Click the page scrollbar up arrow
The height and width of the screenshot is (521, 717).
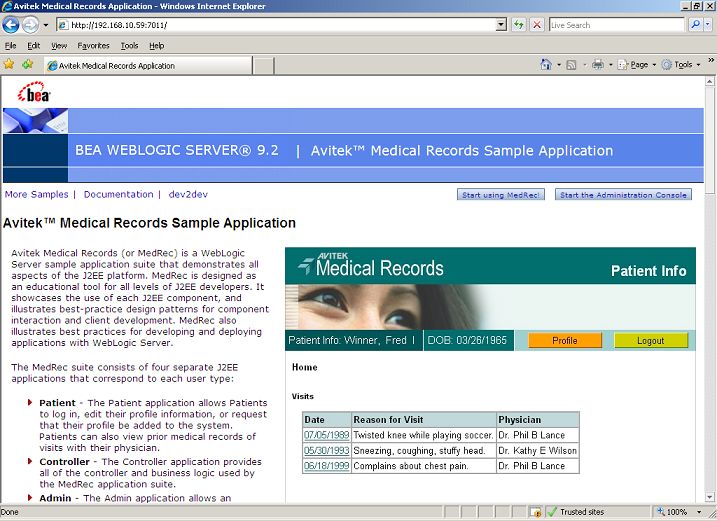[x=710, y=81]
